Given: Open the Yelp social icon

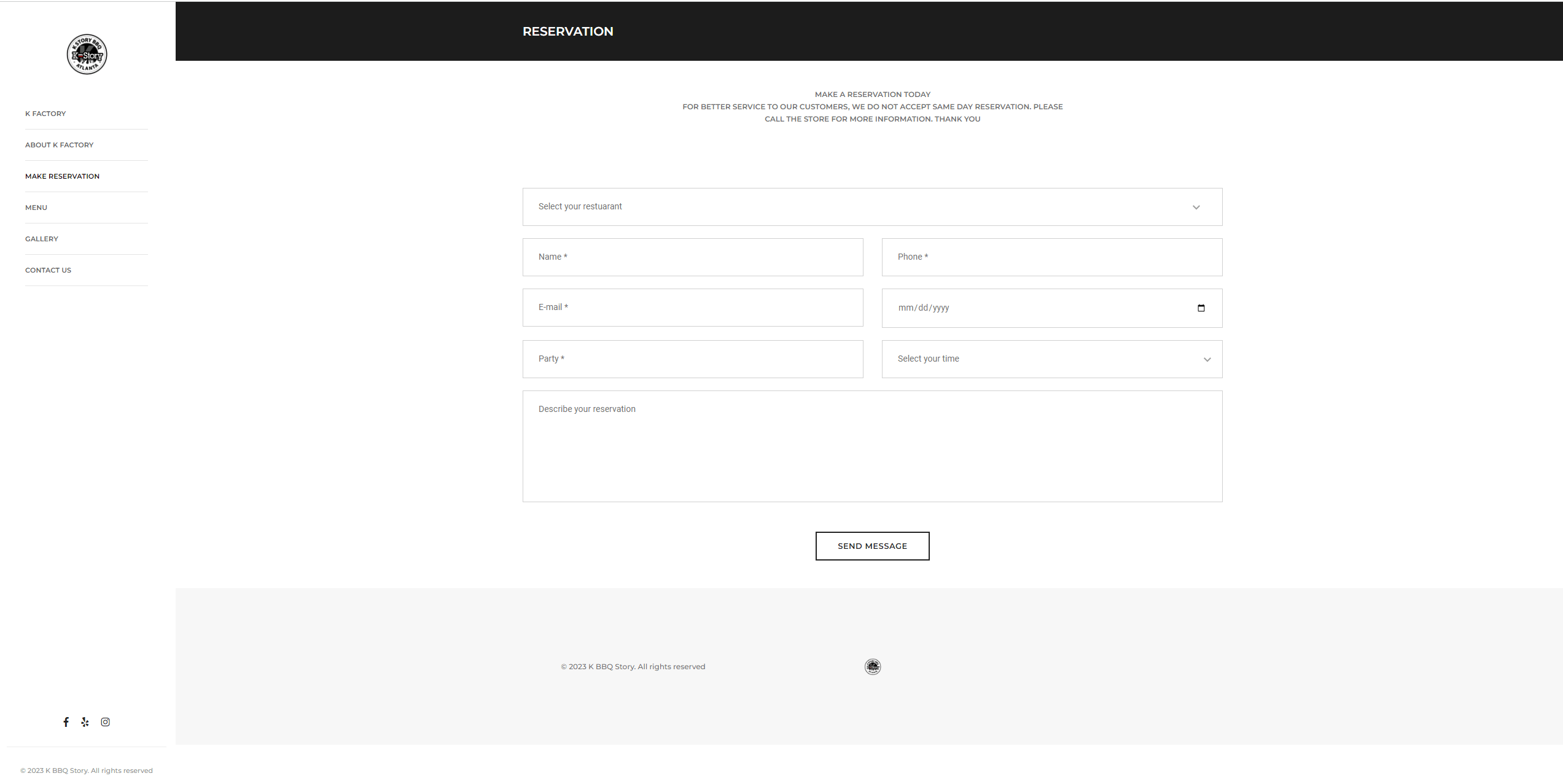Looking at the screenshot, I should click(x=85, y=722).
